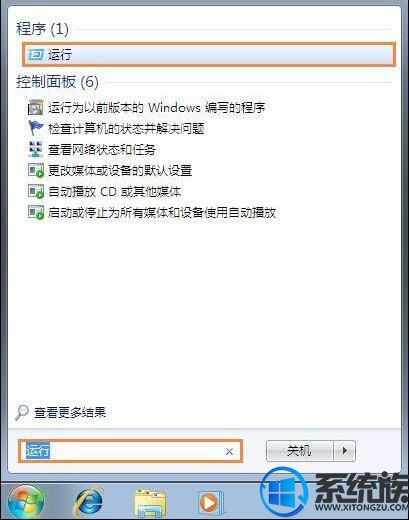Click icon beside 启动或停止为所有媒体和设备使用自动播放
Screen dimensions: 409x520
tap(35, 212)
